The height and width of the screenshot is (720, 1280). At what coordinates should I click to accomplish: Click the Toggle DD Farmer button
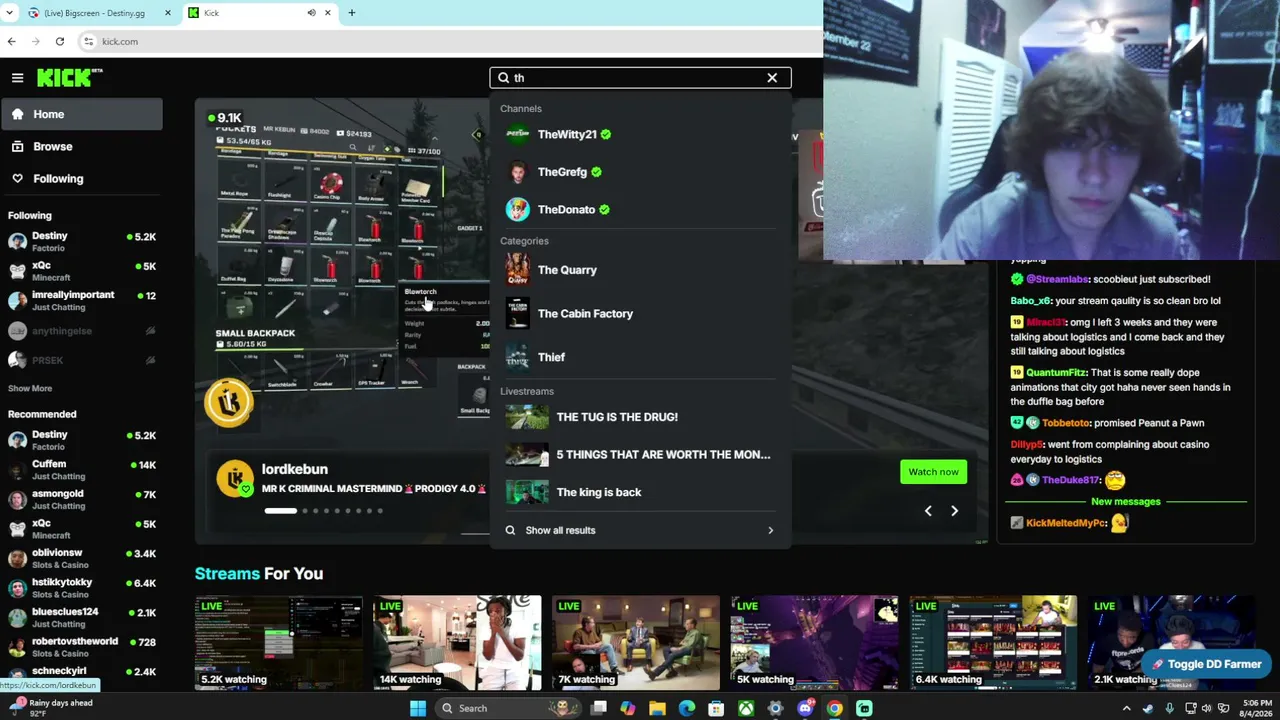click(1207, 664)
